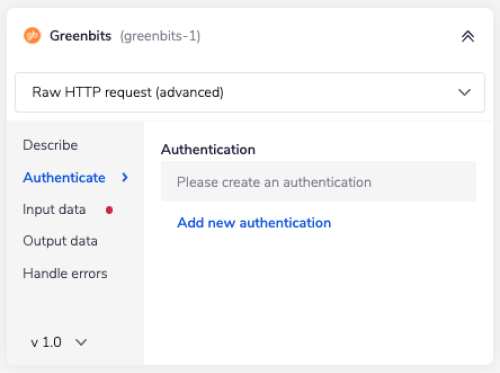This screenshot has width=500, height=373.
Task: Click the Greenbits connector name
Action: pyautogui.click(x=80, y=36)
